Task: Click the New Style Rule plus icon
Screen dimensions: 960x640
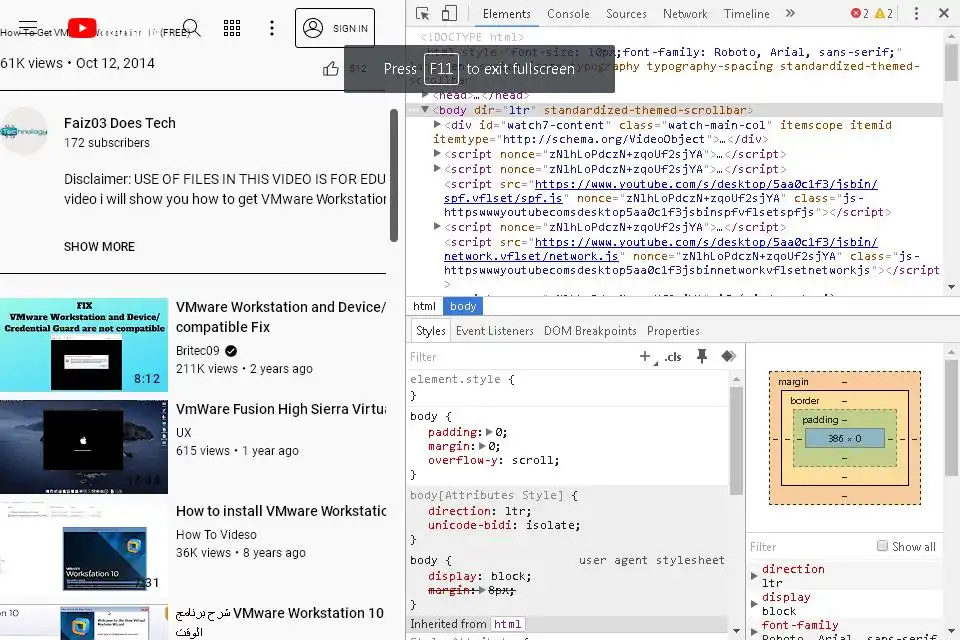Action: 645,356
